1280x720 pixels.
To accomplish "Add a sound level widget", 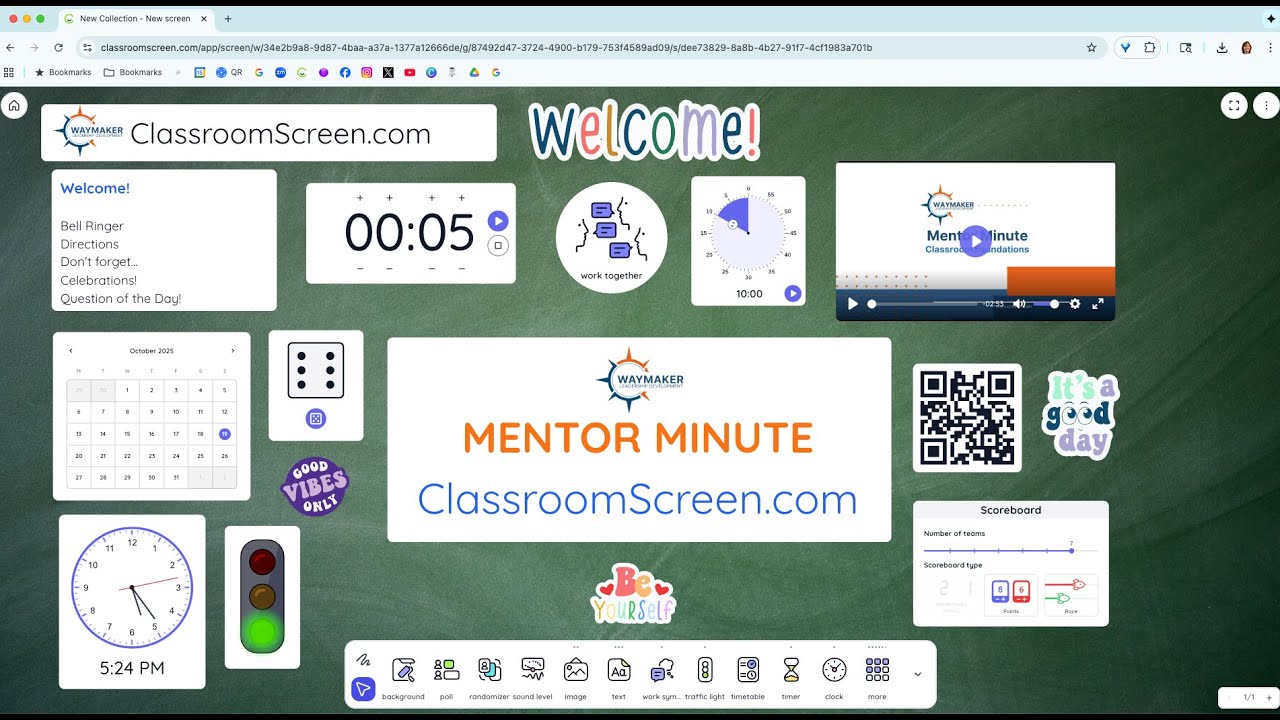I will (532, 679).
